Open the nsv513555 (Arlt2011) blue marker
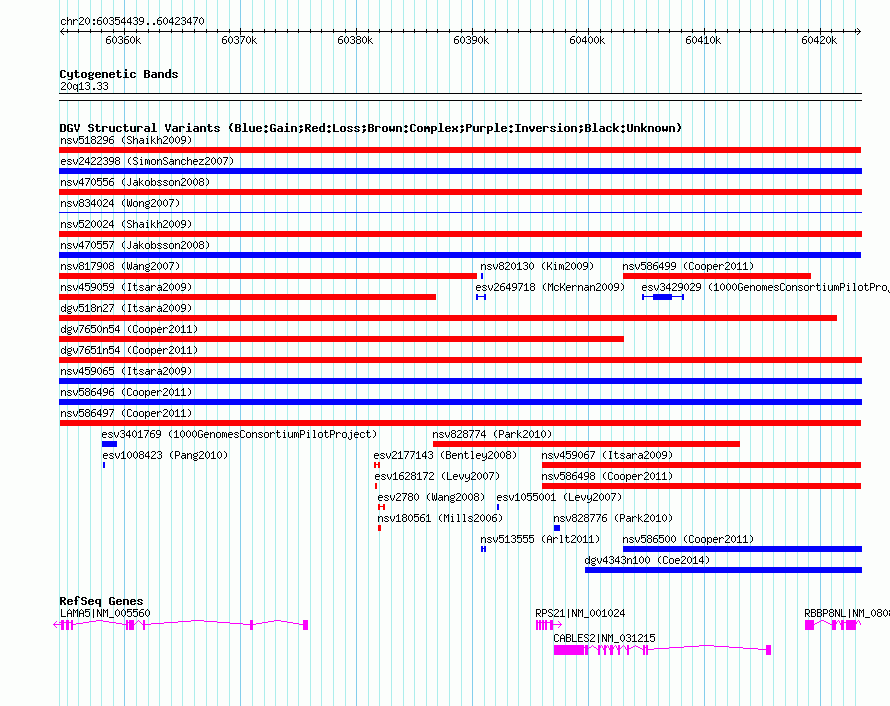This screenshot has height=706, width=890. (x=483, y=549)
